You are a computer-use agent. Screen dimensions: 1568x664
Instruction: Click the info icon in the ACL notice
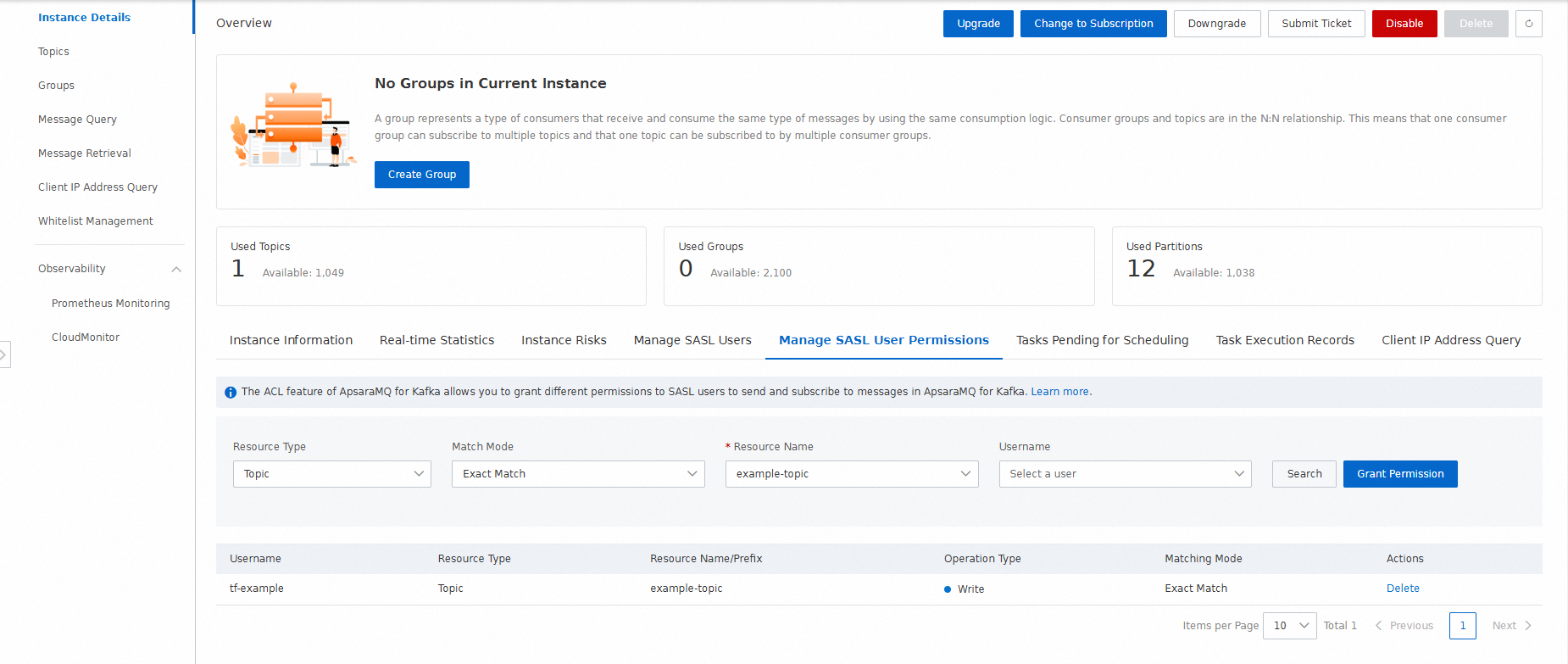(231, 393)
